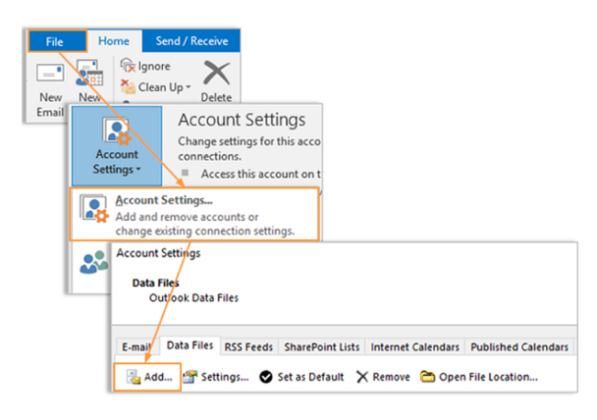Click the people group icon below the menu
This screenshot has width=597, height=420.
tap(94, 262)
